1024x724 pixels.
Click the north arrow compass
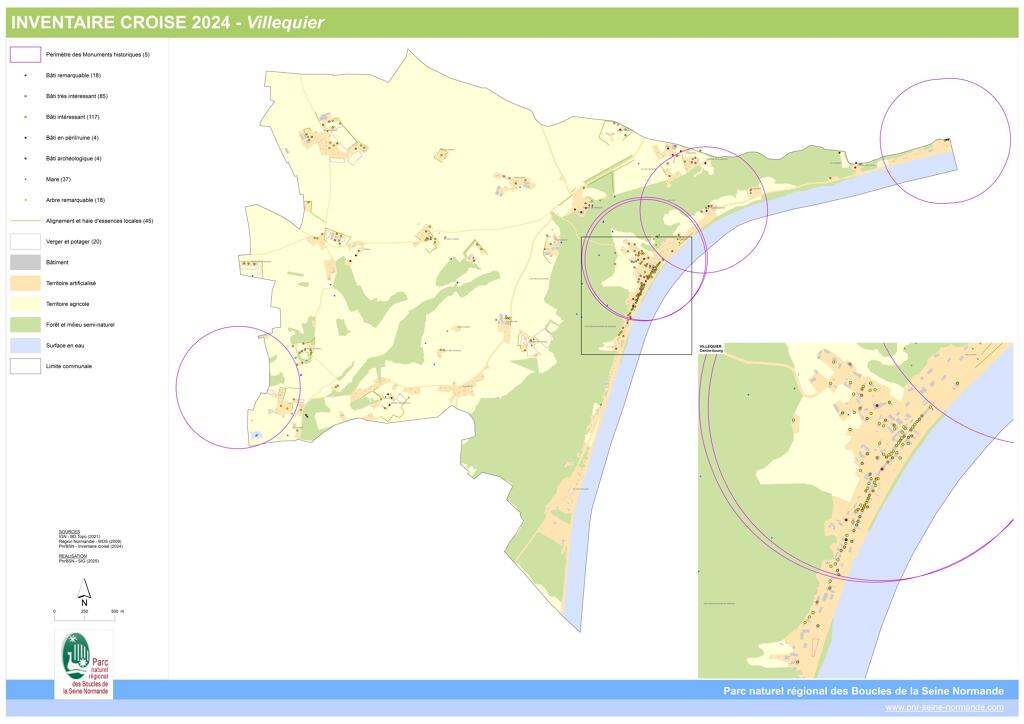[83, 592]
